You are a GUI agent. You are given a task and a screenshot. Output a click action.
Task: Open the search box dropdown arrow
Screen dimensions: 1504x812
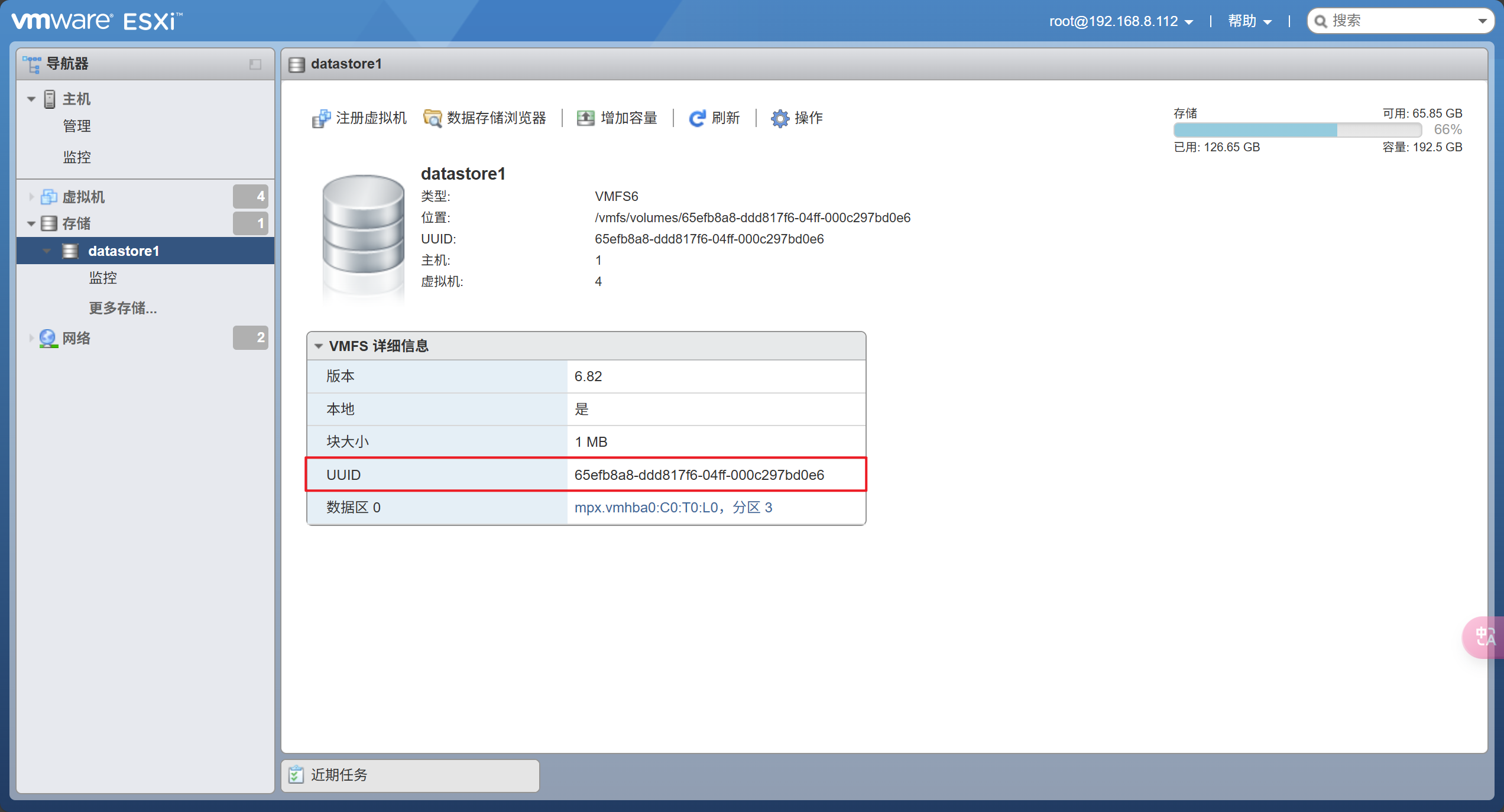click(x=1482, y=21)
